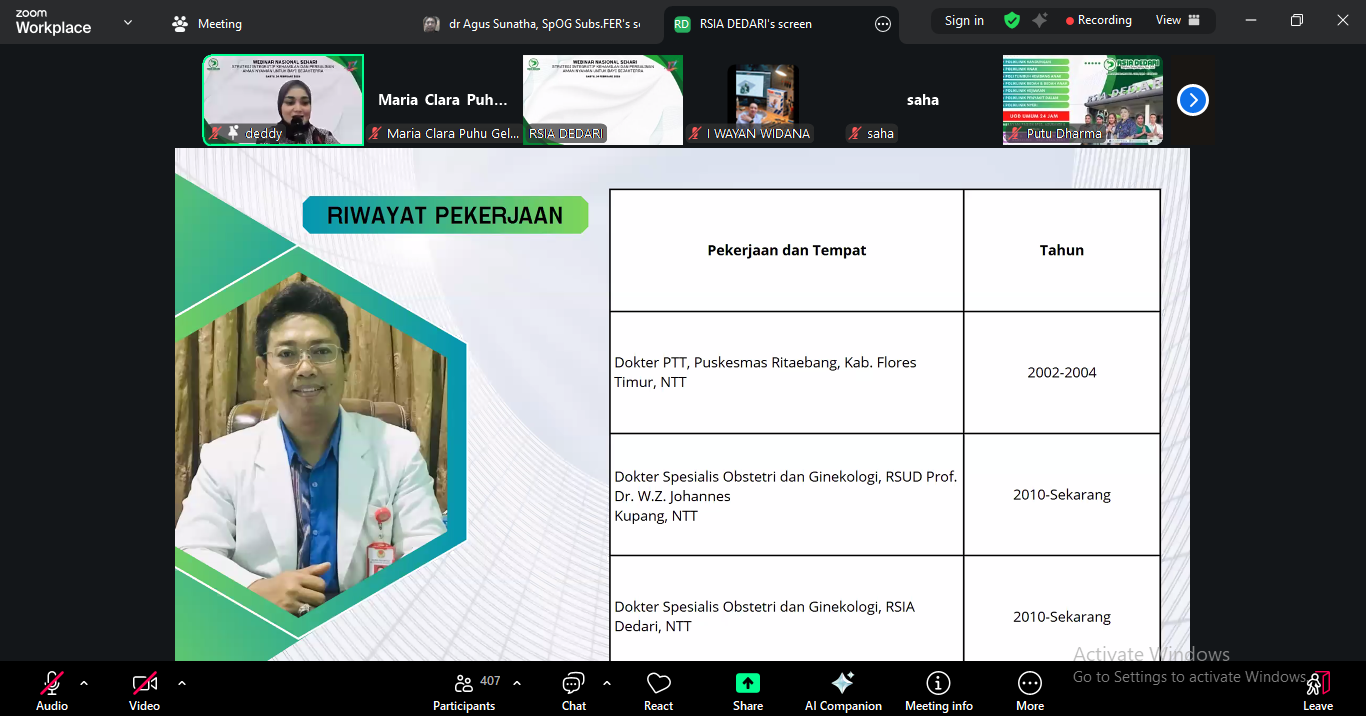
Task: Show Meeting info
Action: [938, 689]
